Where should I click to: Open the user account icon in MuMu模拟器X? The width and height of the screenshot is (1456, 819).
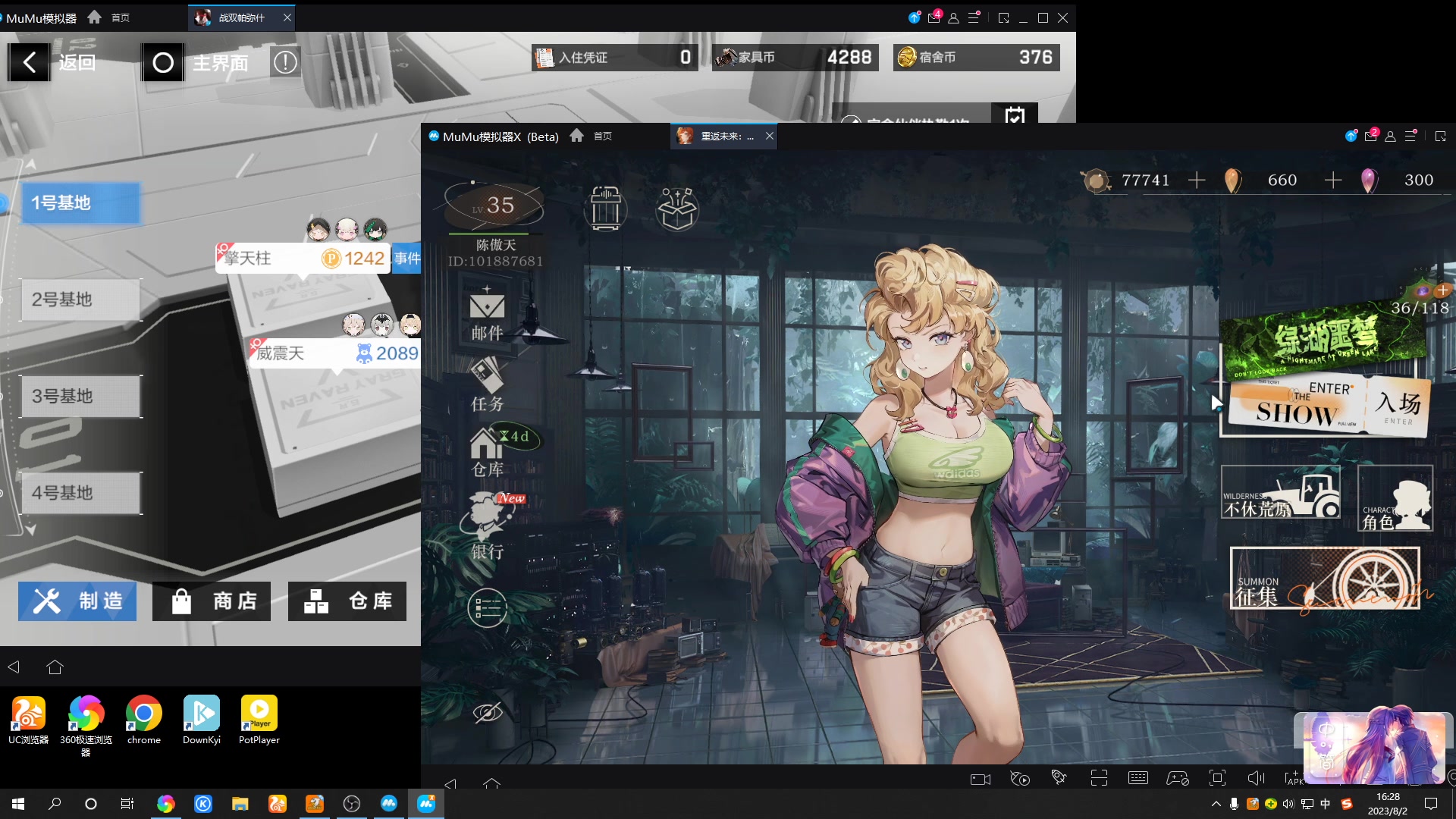pos(1390,136)
